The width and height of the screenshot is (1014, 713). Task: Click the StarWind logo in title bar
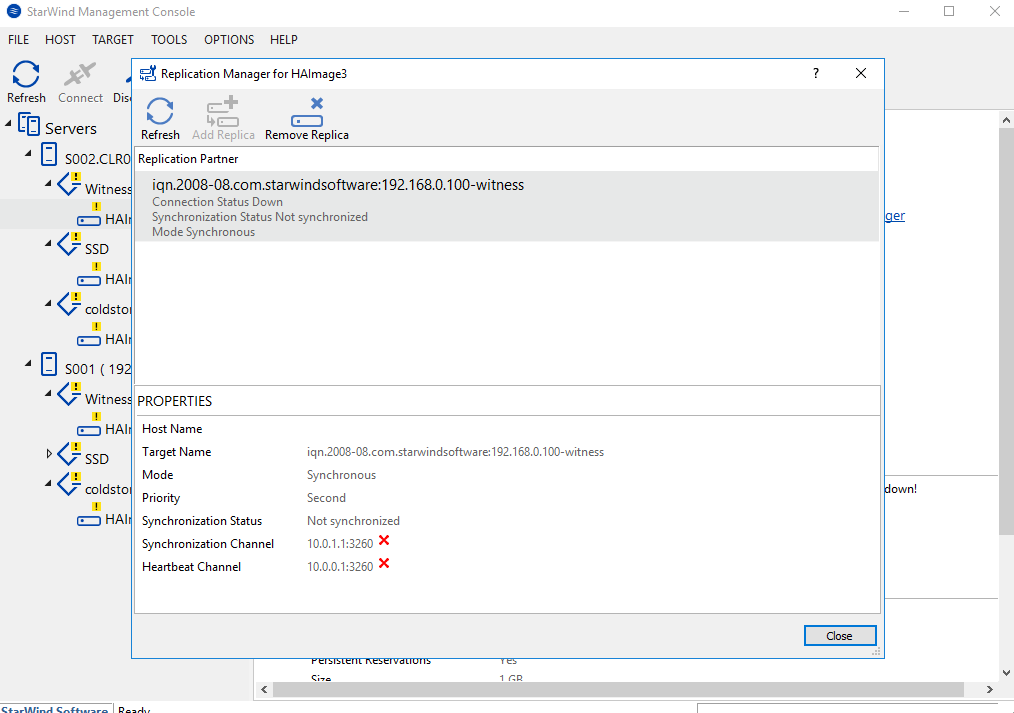(x=14, y=12)
